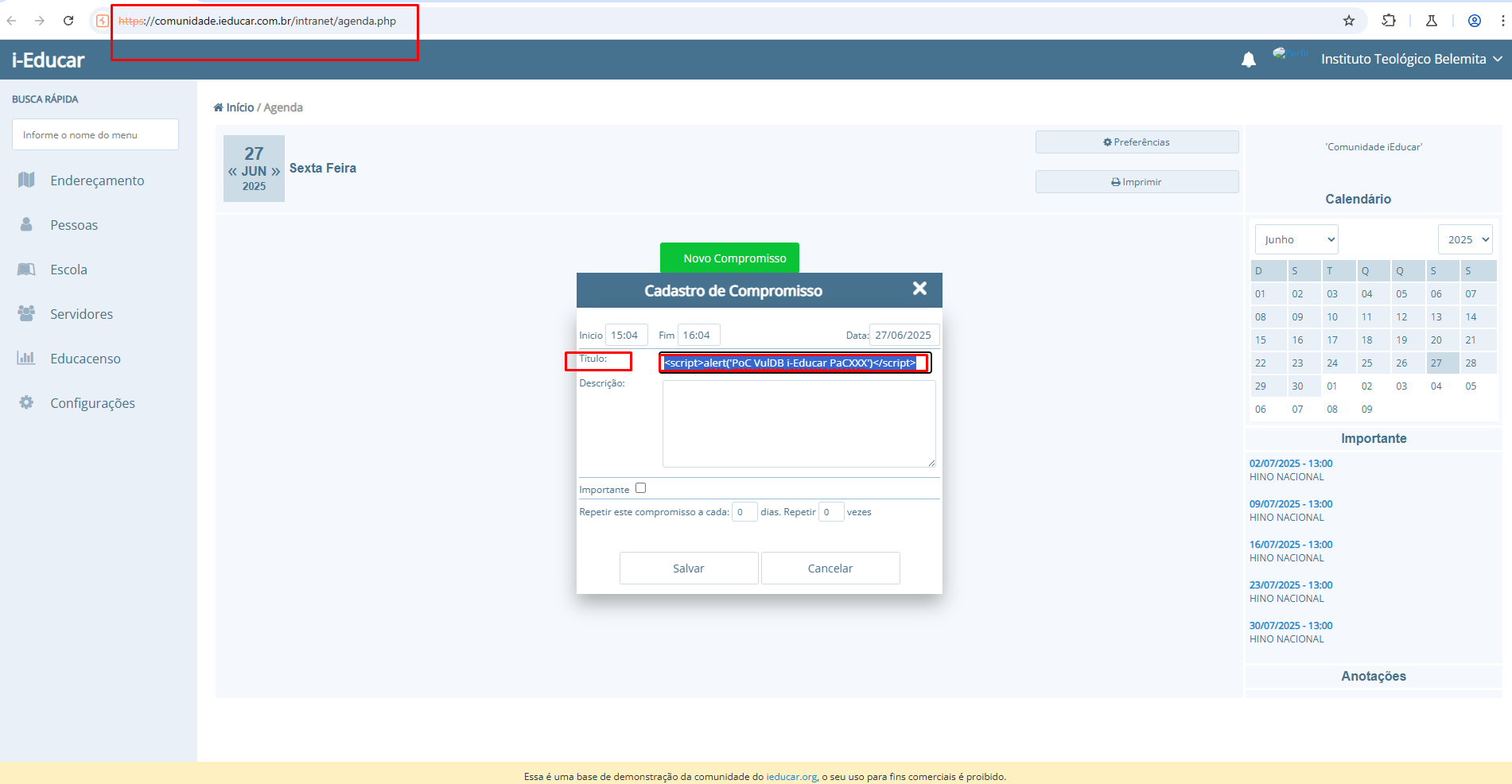
Task: Close the Cadastro de Compromisso dialog
Action: click(919, 289)
